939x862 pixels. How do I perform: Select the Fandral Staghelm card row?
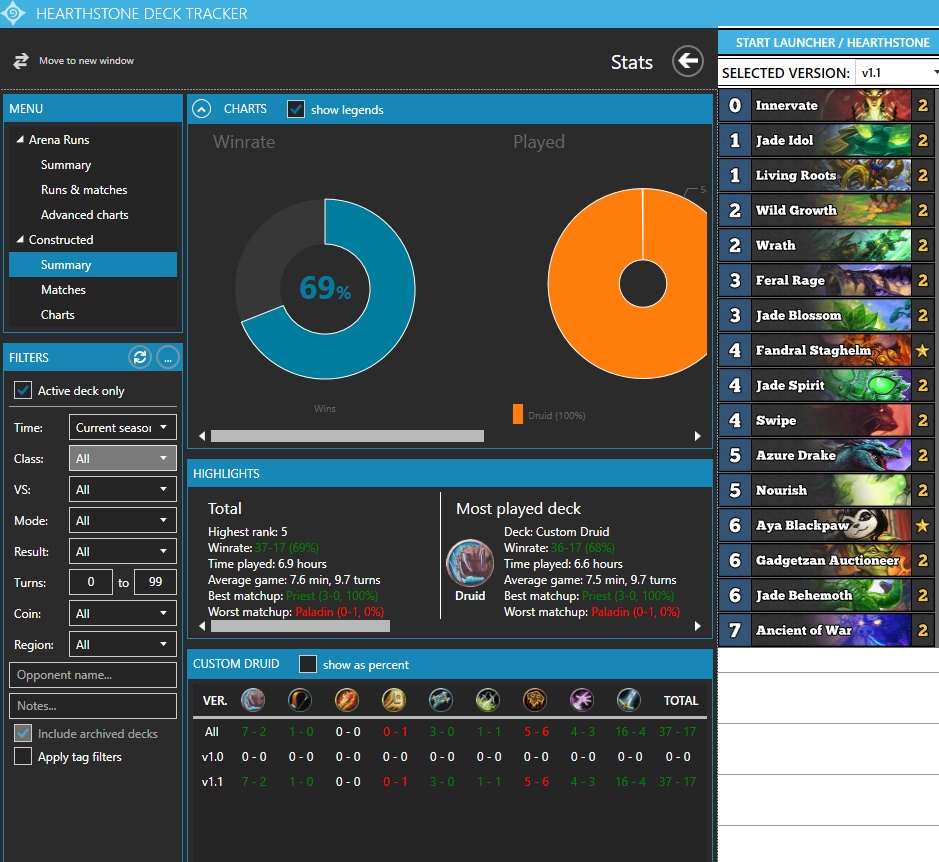826,350
